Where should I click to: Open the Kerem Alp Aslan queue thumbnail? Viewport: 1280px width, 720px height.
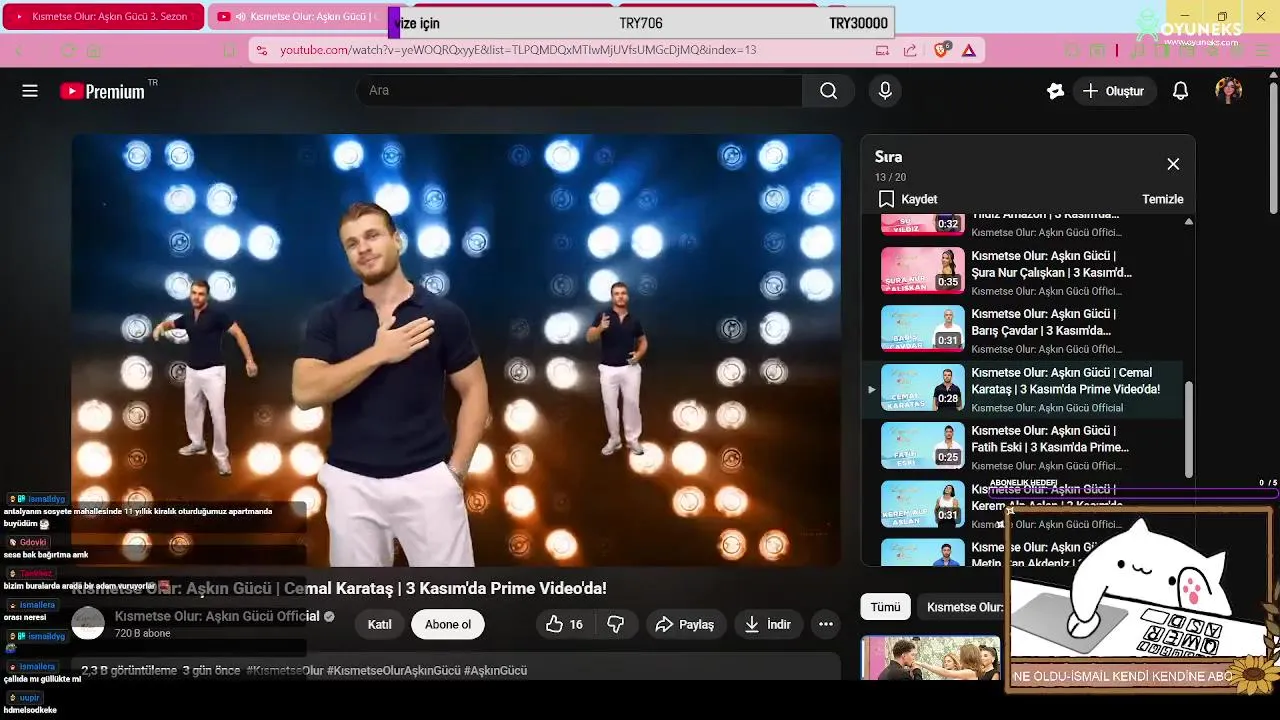click(x=922, y=503)
